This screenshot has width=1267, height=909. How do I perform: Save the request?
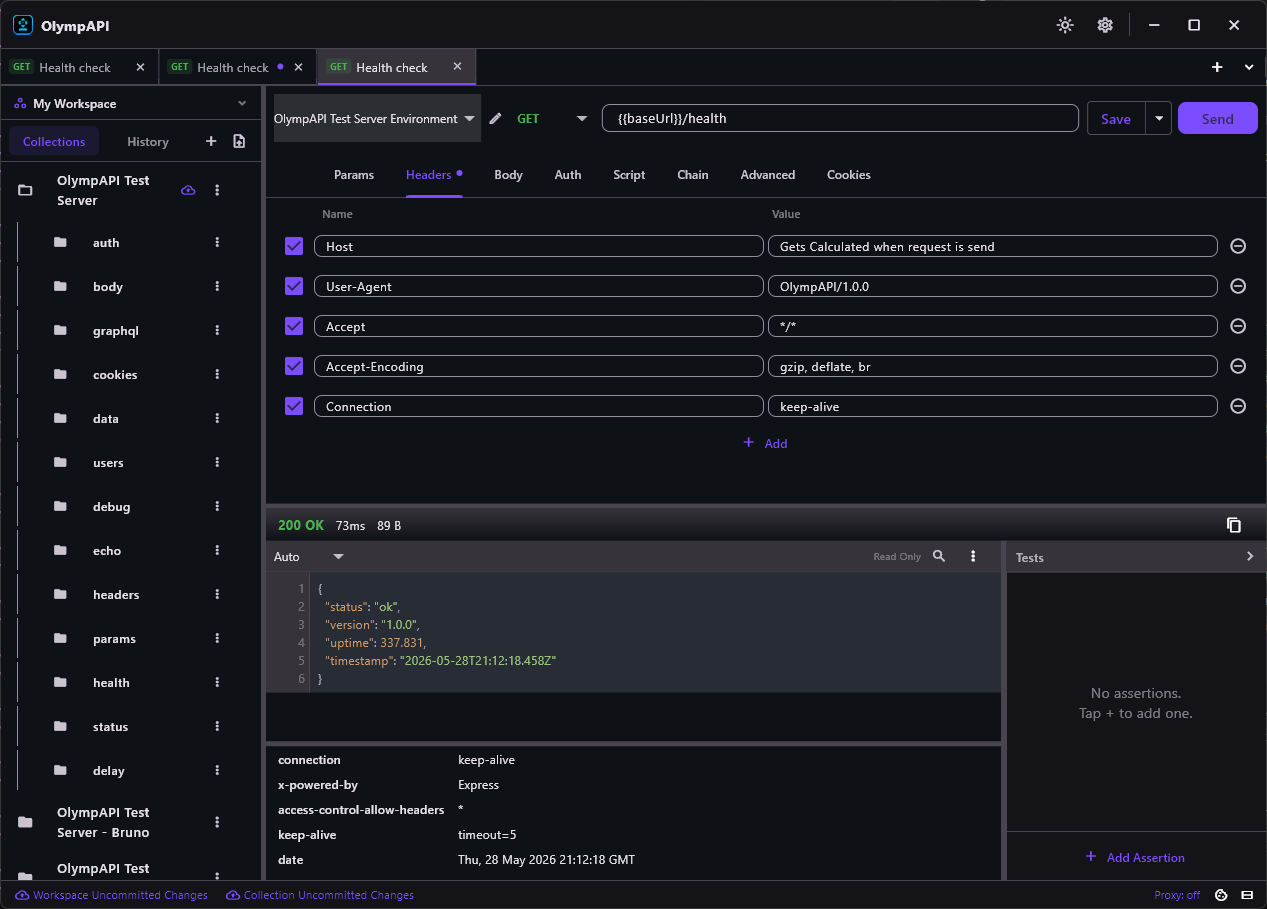tap(1116, 118)
